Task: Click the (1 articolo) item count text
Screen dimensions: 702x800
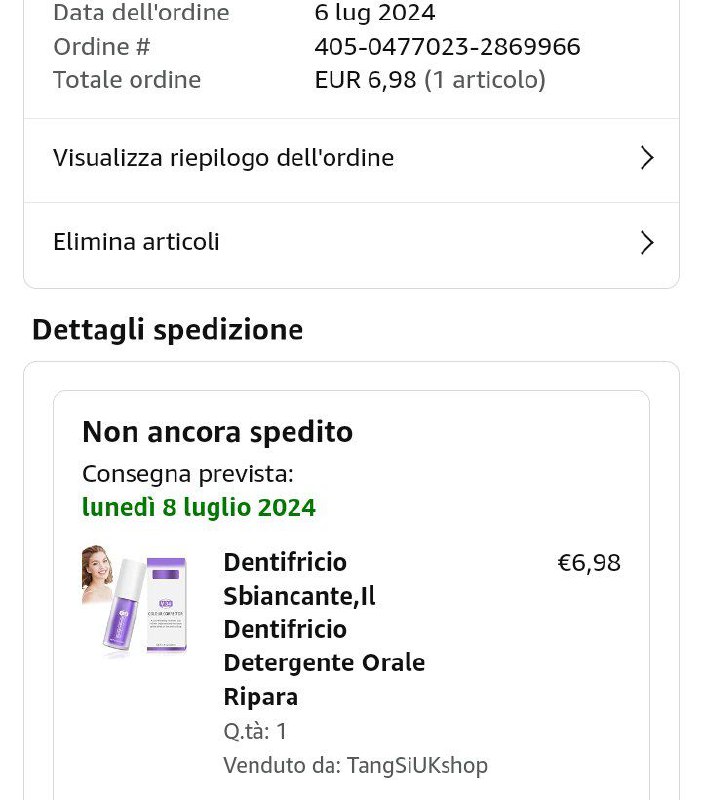Action: pyautogui.click(x=485, y=80)
